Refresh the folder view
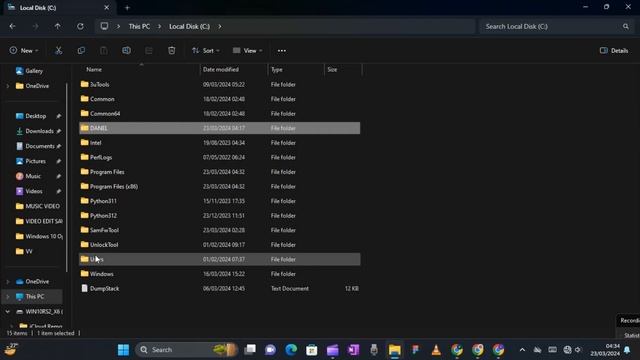The height and width of the screenshot is (360, 640). click(x=80, y=27)
